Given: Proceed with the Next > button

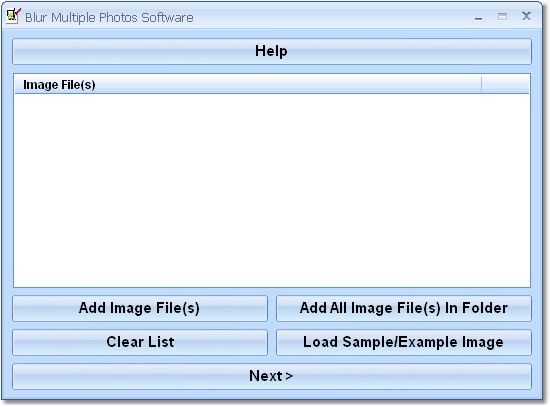Looking at the screenshot, I should [272, 376].
